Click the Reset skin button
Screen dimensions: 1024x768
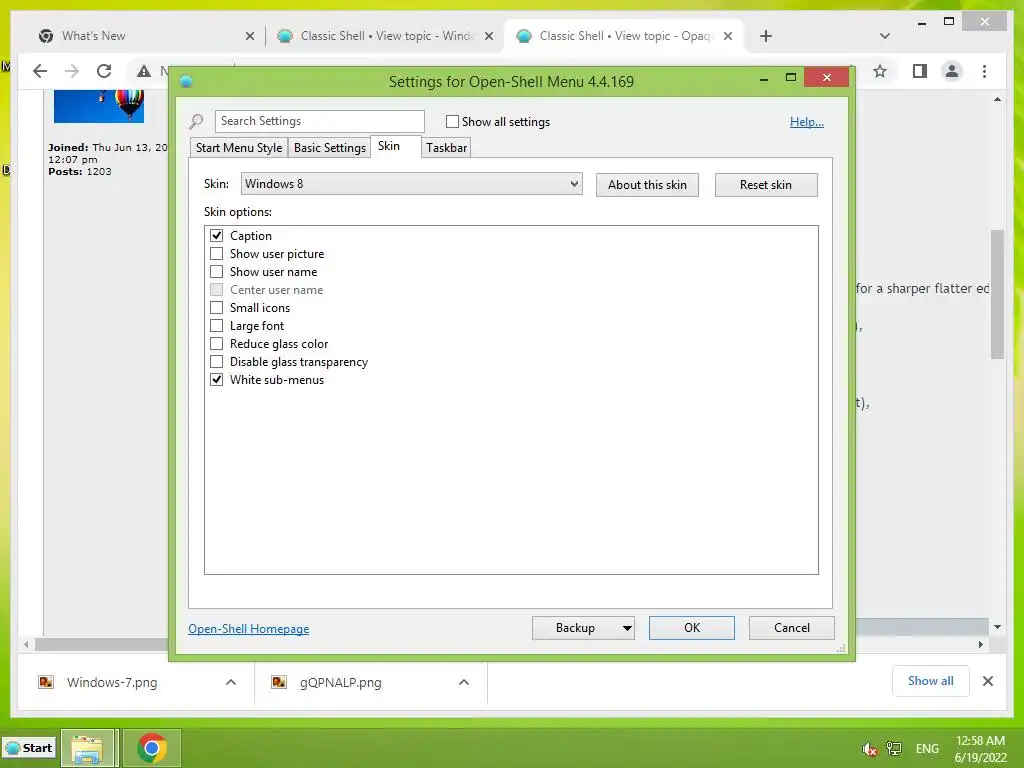(x=766, y=185)
